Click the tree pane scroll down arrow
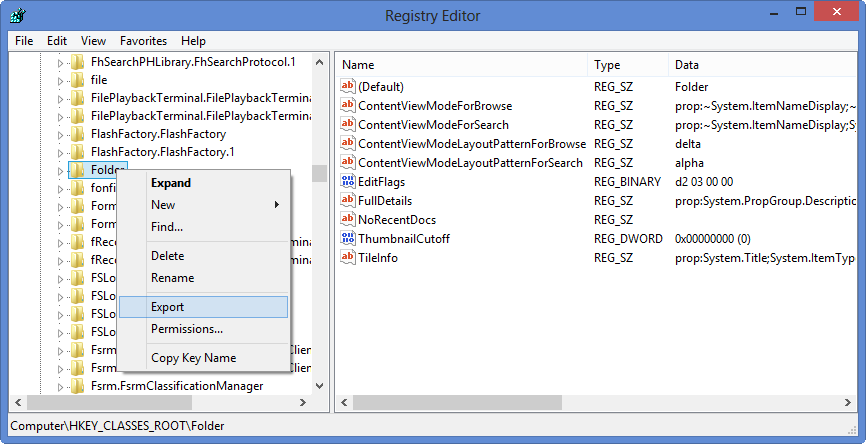The image size is (866, 444). tap(319, 385)
